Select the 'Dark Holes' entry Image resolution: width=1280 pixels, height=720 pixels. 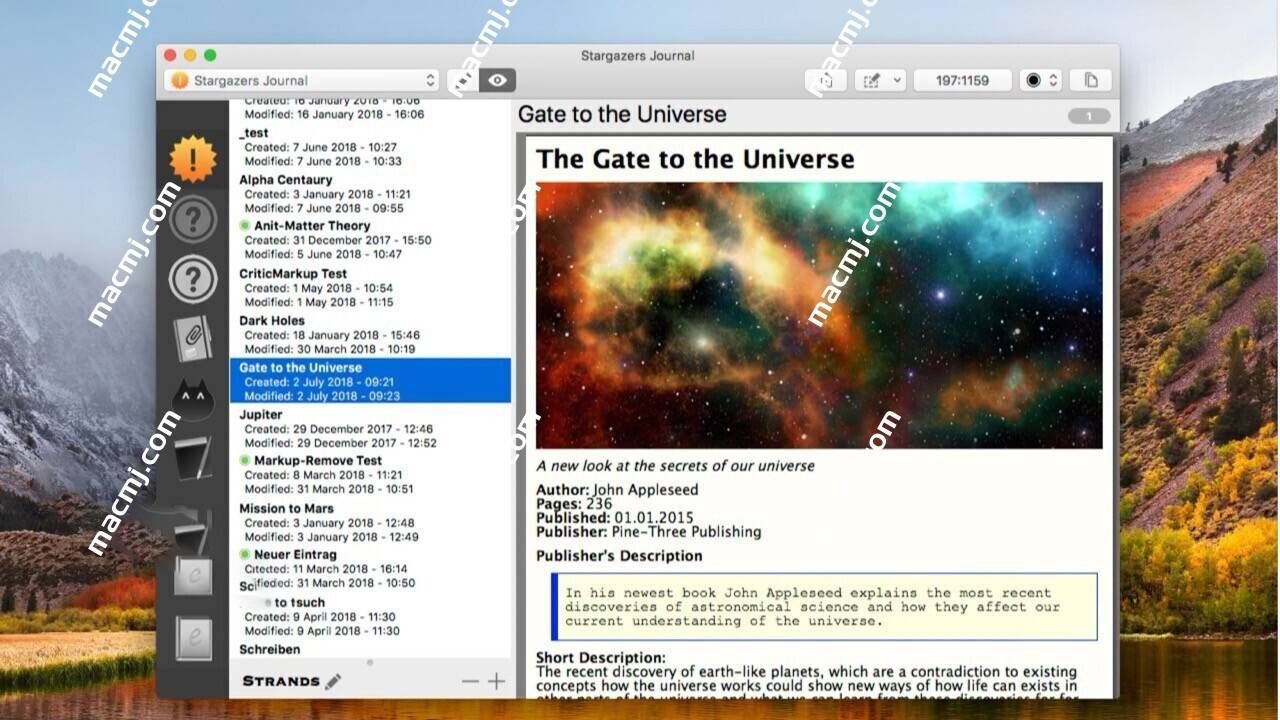[x=370, y=335]
